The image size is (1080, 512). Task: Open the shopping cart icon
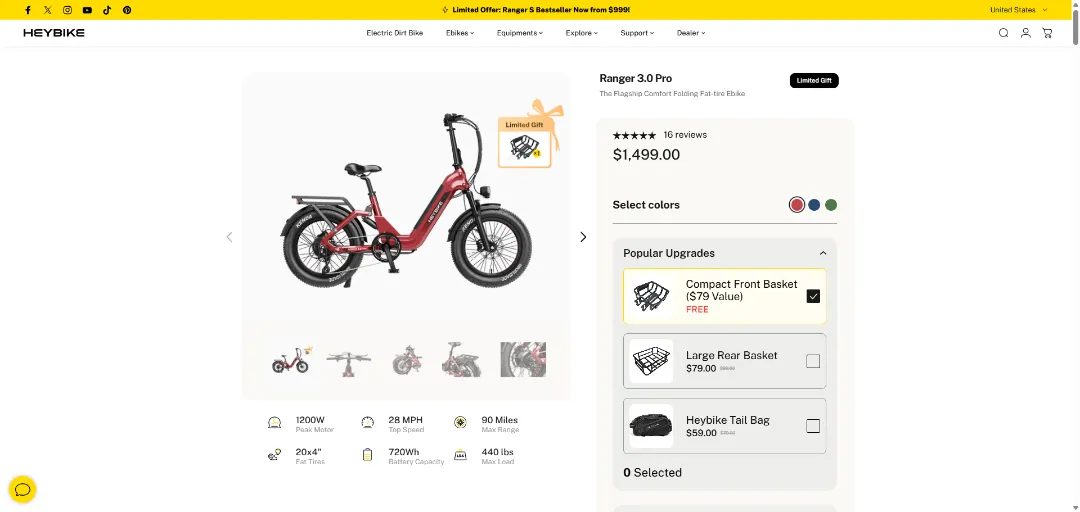[1047, 33]
